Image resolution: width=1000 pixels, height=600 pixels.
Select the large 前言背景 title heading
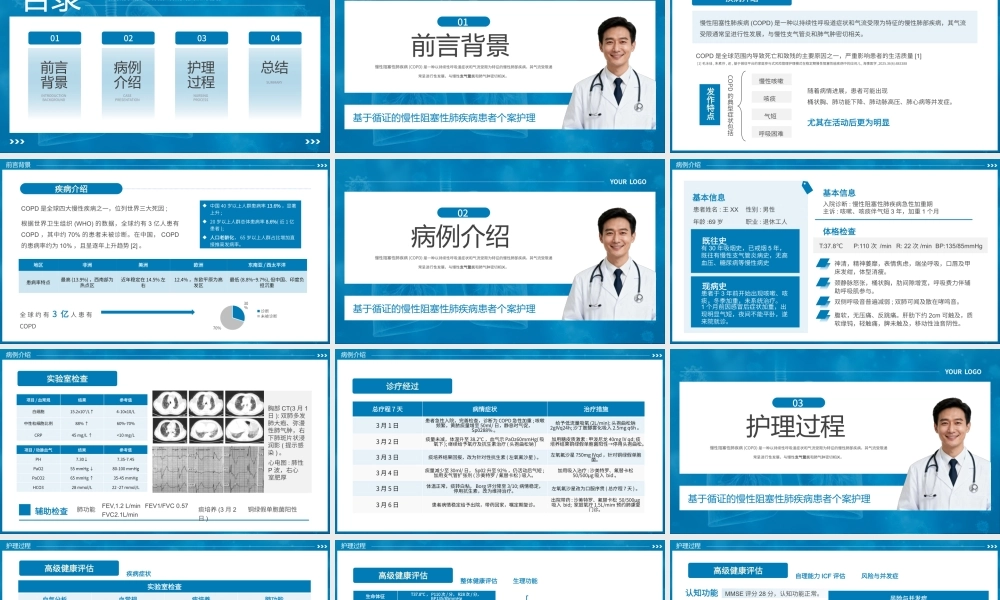[460, 45]
